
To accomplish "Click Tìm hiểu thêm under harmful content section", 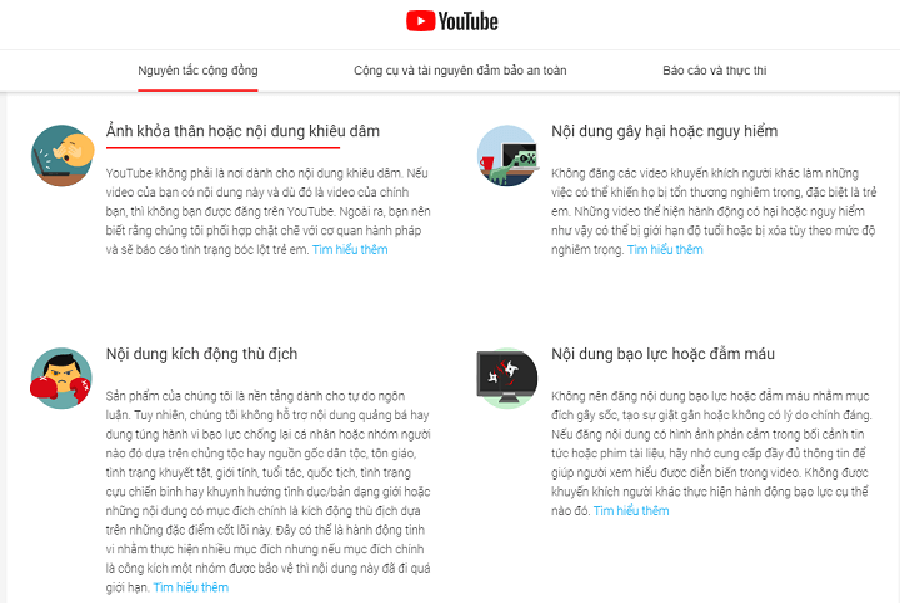I will (665, 250).
